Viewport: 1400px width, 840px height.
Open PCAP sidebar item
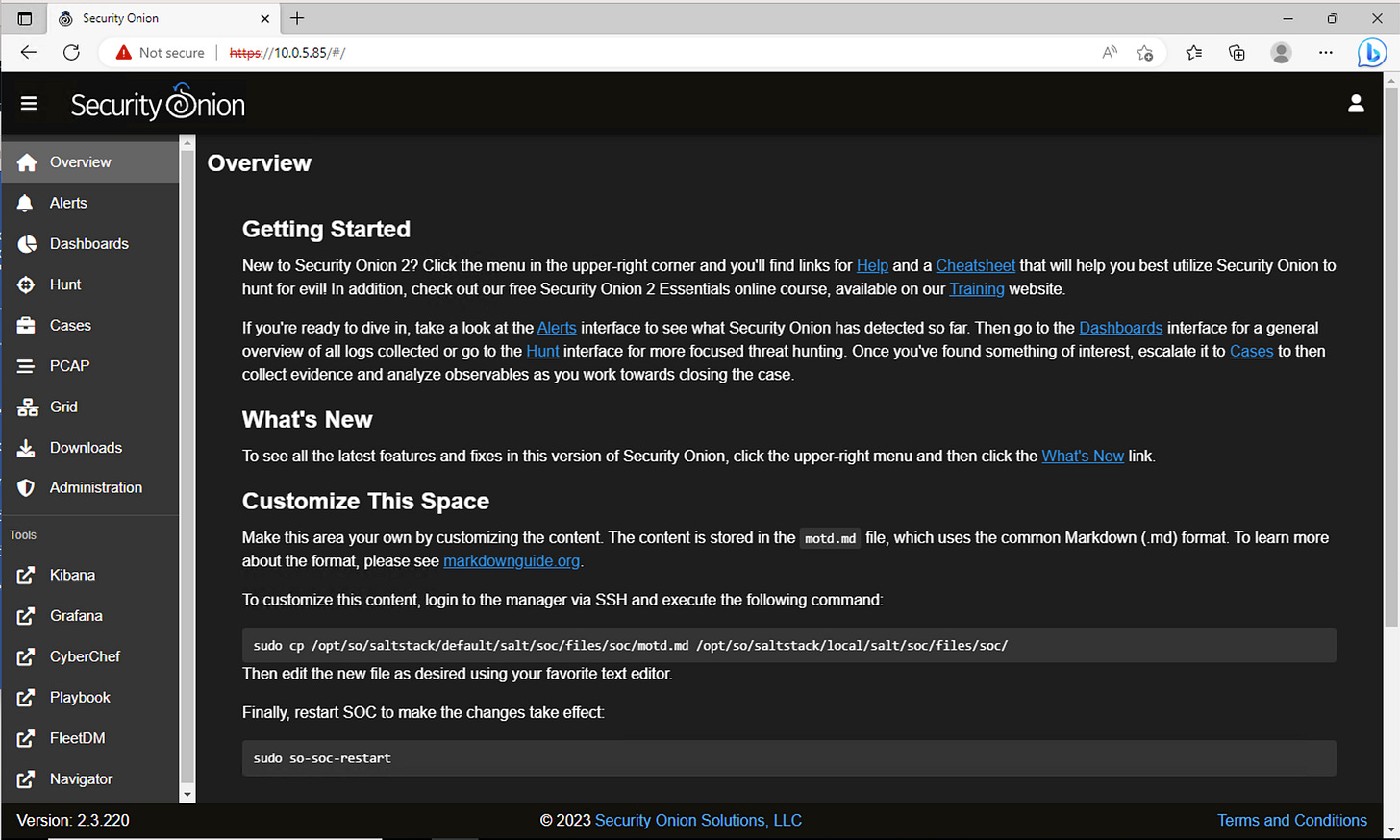[89, 366]
